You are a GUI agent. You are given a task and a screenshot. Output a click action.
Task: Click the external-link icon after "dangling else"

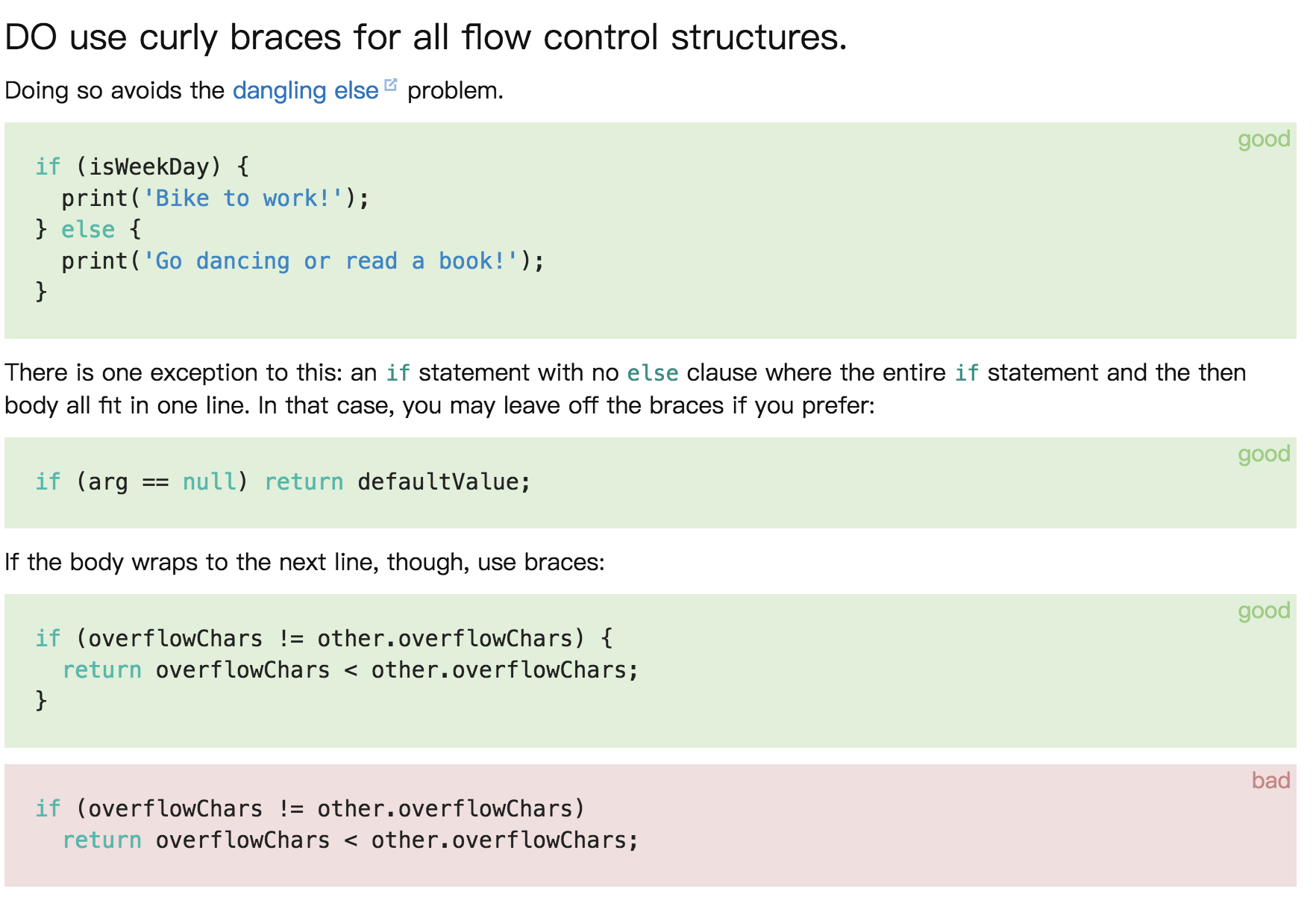click(391, 85)
